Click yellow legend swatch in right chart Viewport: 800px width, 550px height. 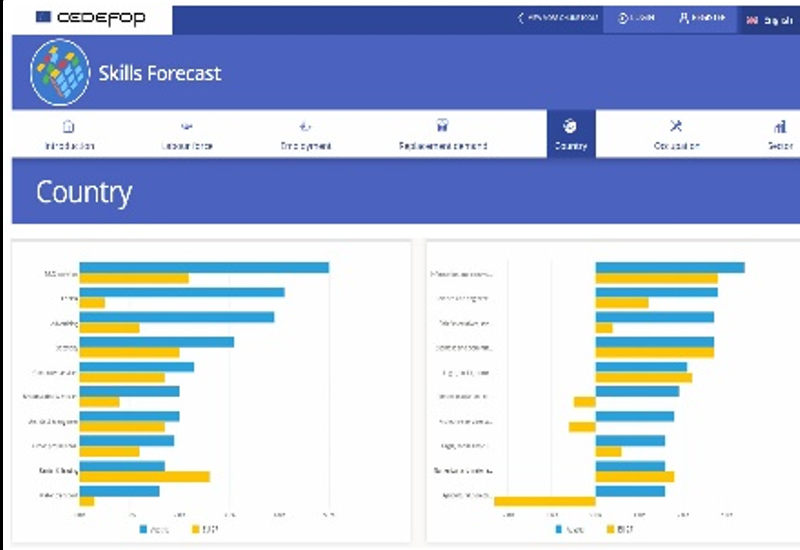tap(611, 530)
